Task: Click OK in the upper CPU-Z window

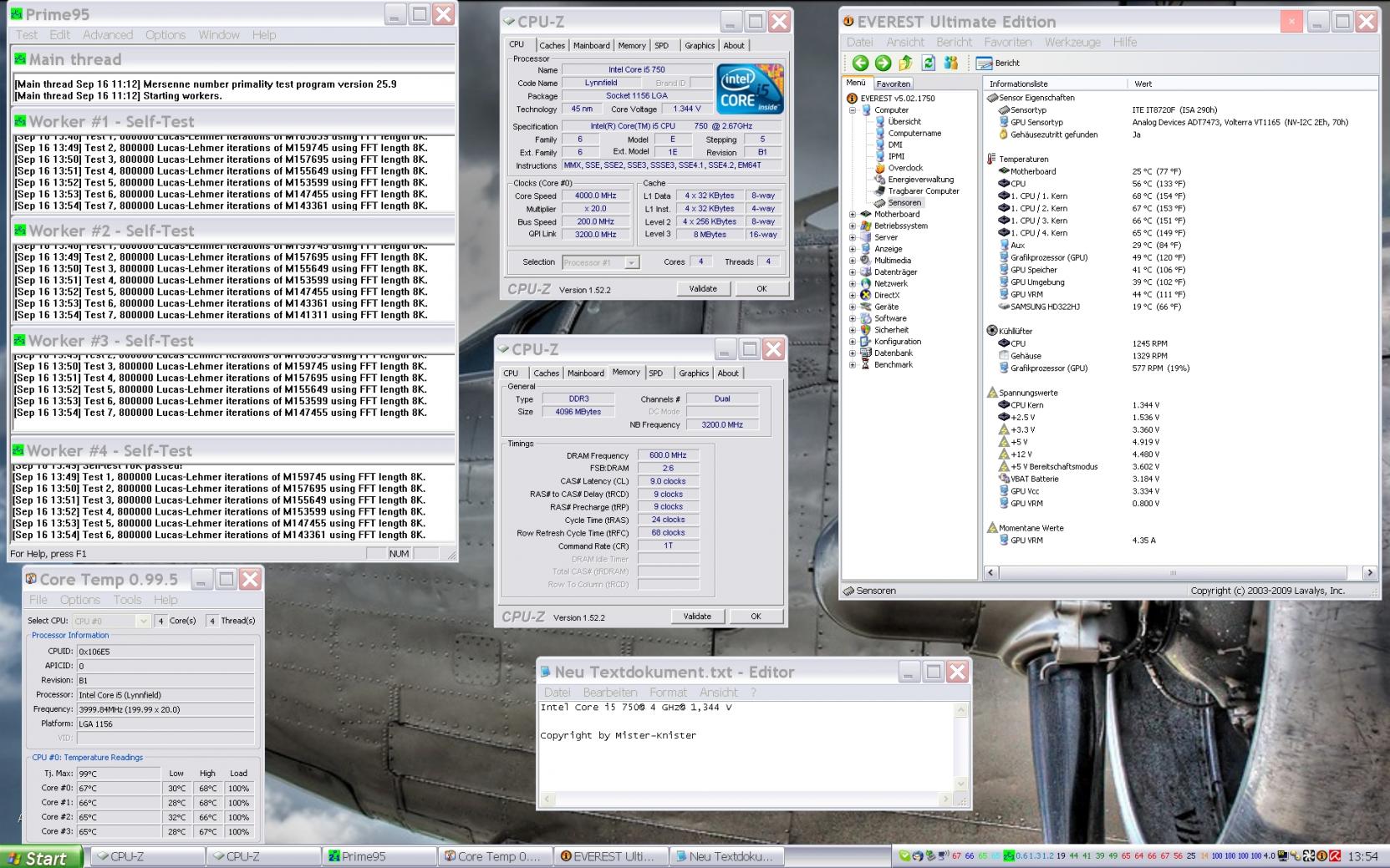Action: (761, 288)
